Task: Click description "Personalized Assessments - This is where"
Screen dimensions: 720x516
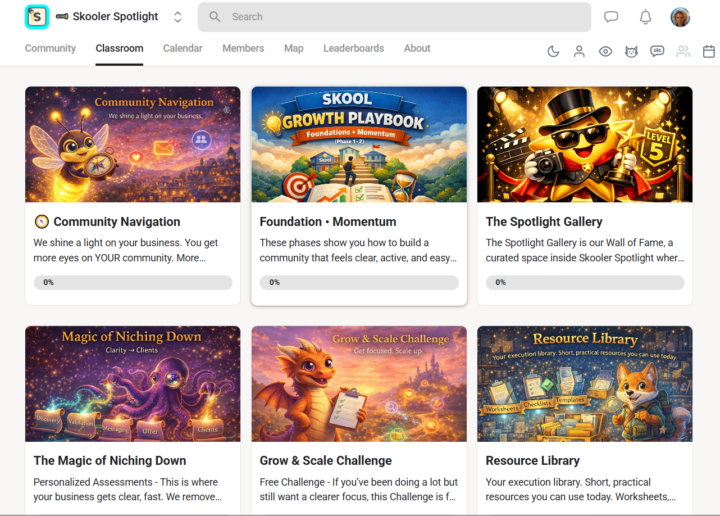Action: point(127,489)
